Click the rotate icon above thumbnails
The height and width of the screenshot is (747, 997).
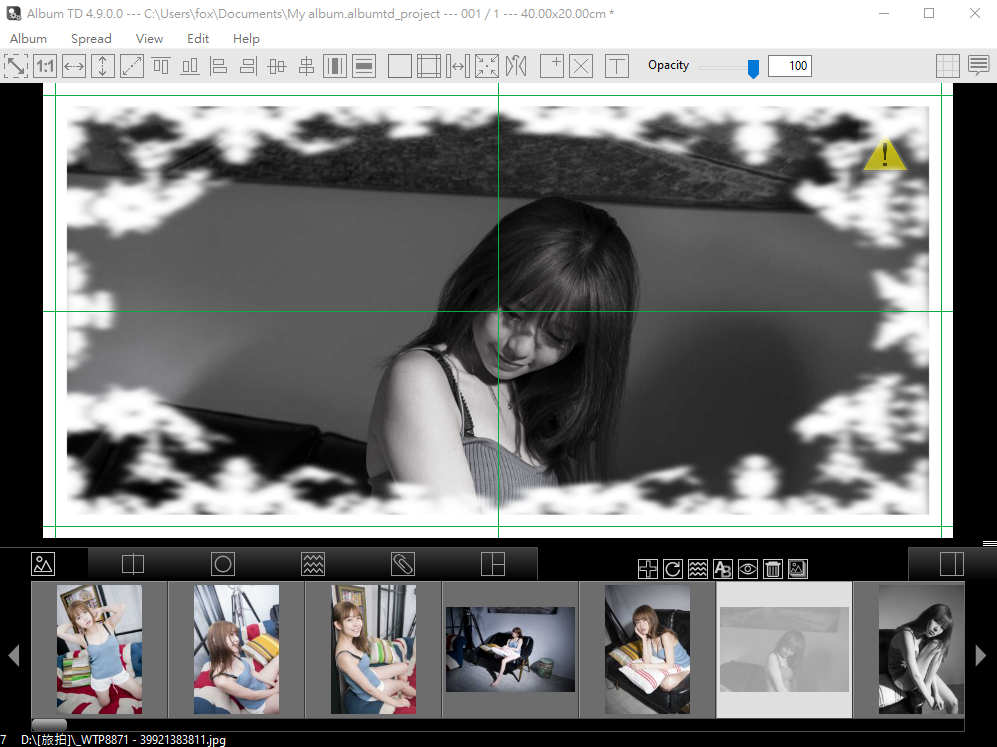pyautogui.click(x=673, y=569)
